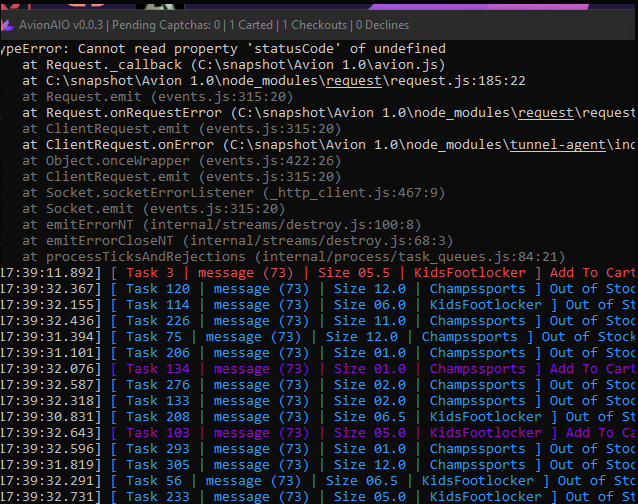The height and width of the screenshot is (504, 638).
Task: Select the purple Task 103 KidsFootlocker line
Action: pos(319,433)
